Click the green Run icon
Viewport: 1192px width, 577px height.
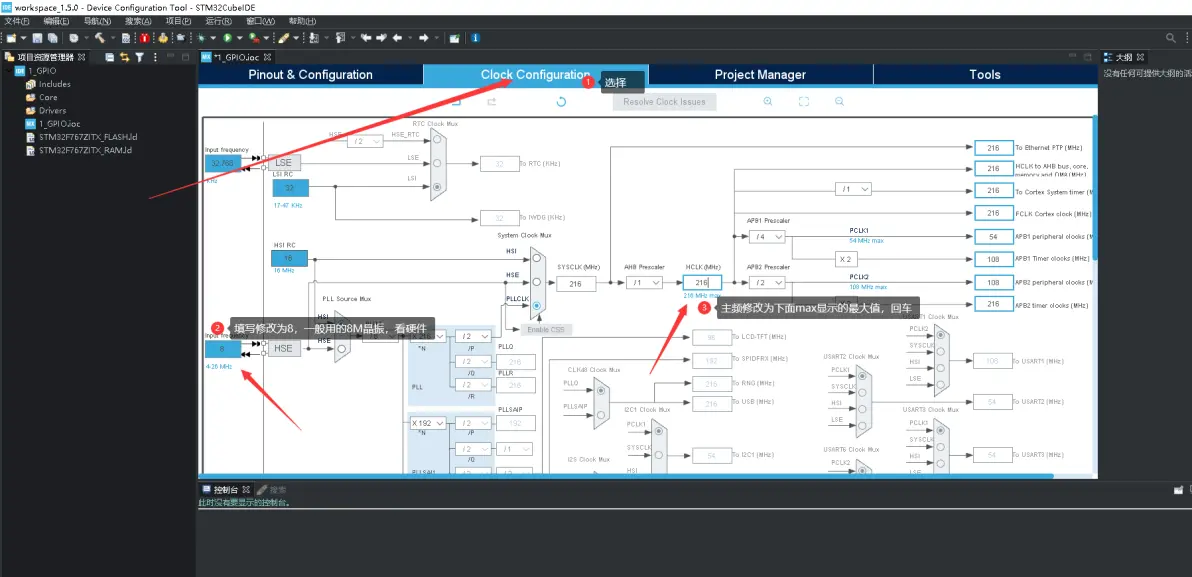coord(227,37)
